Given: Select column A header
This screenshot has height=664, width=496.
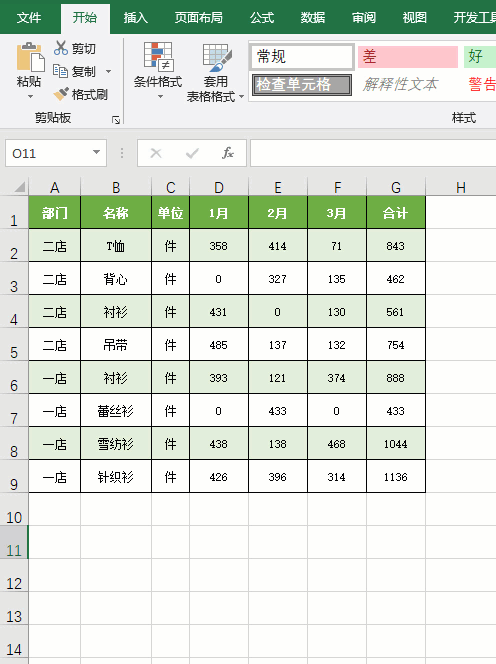Looking at the screenshot, I should [54, 187].
